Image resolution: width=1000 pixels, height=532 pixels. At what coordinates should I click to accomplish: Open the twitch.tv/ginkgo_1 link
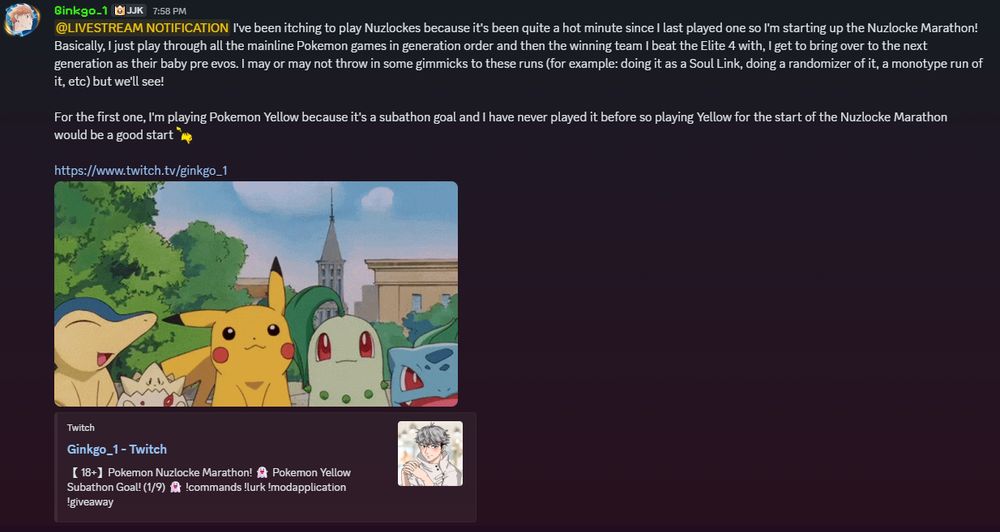tap(141, 170)
